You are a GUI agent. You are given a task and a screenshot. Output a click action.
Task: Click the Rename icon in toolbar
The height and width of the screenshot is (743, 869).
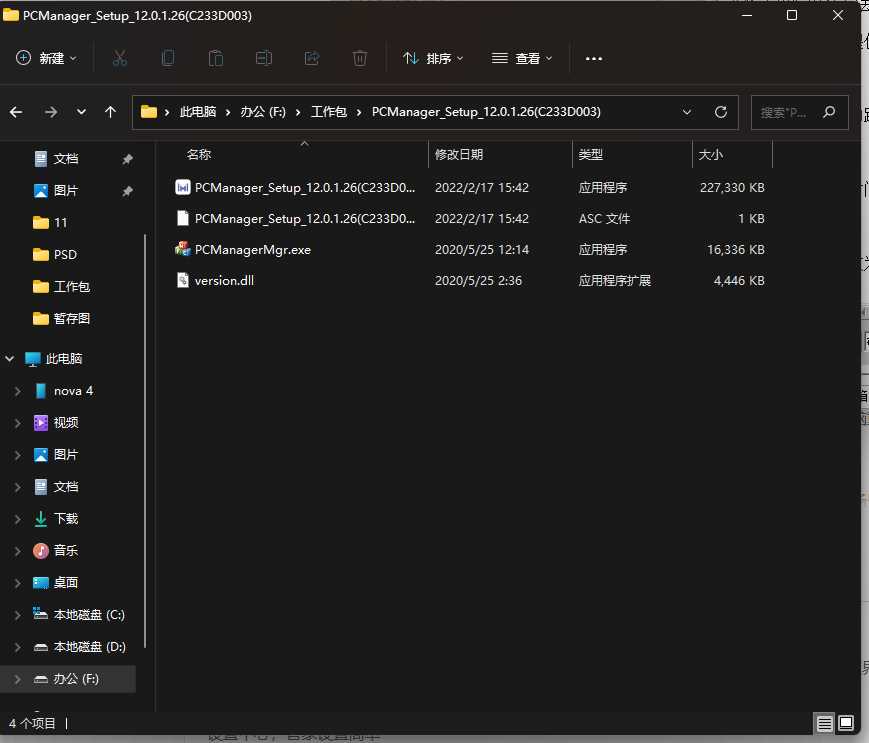(264, 58)
